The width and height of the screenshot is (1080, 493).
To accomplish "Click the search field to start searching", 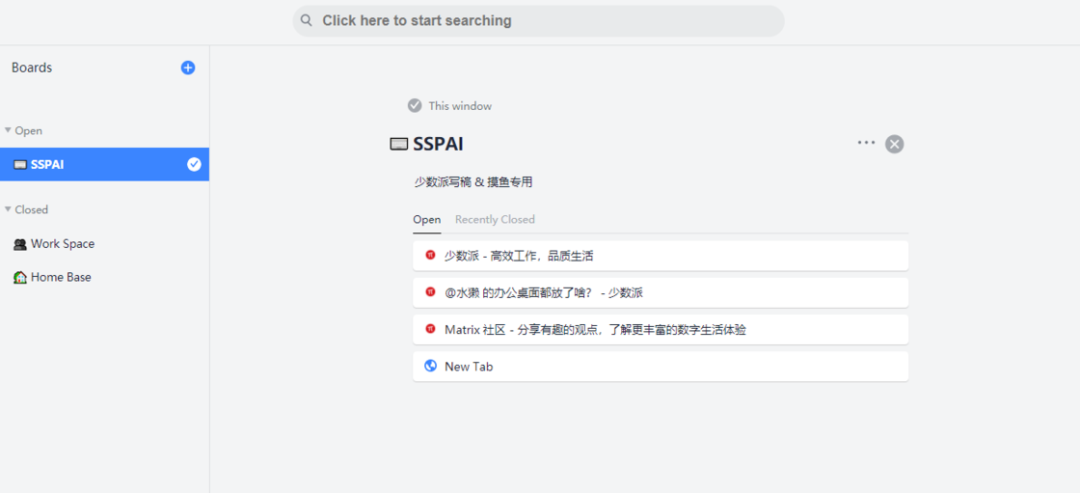I will tap(540, 21).
